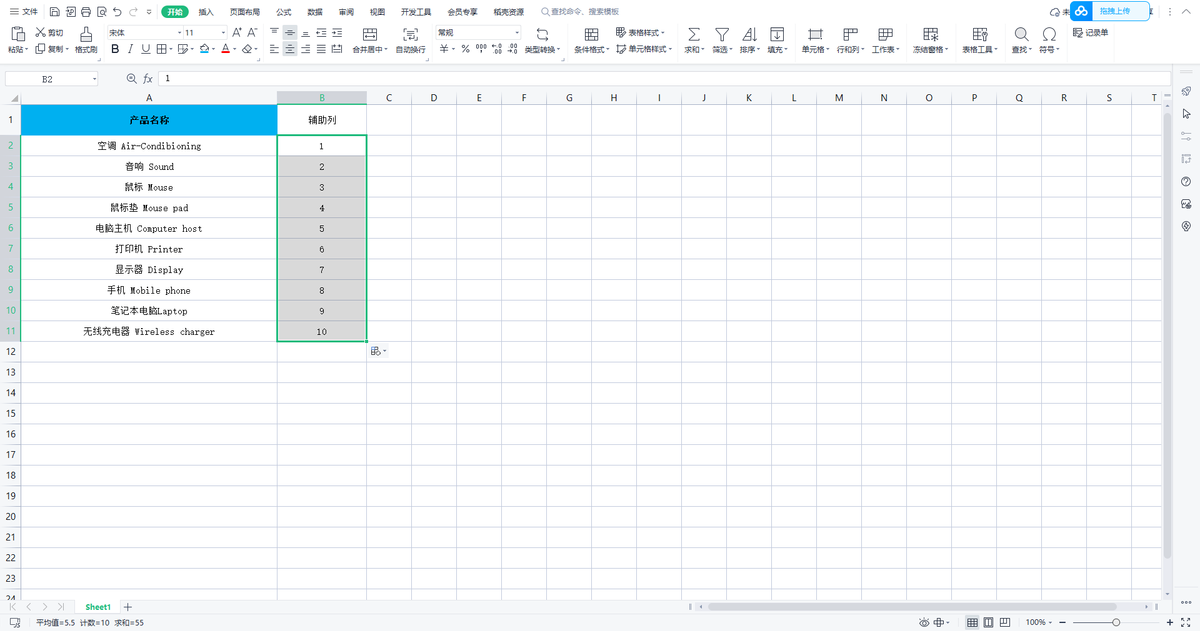Screen dimensions: 1200x631
Task: Click the Type Conversion (类型转换) icon
Action: (542, 34)
